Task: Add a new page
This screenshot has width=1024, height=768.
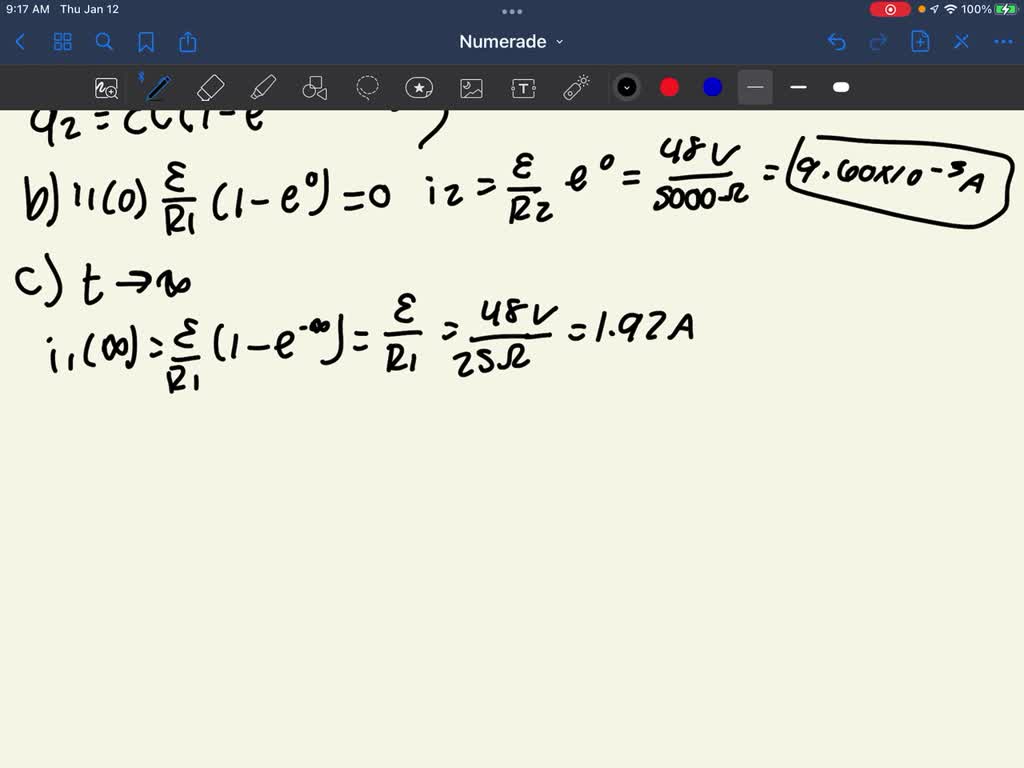Action: tap(919, 42)
